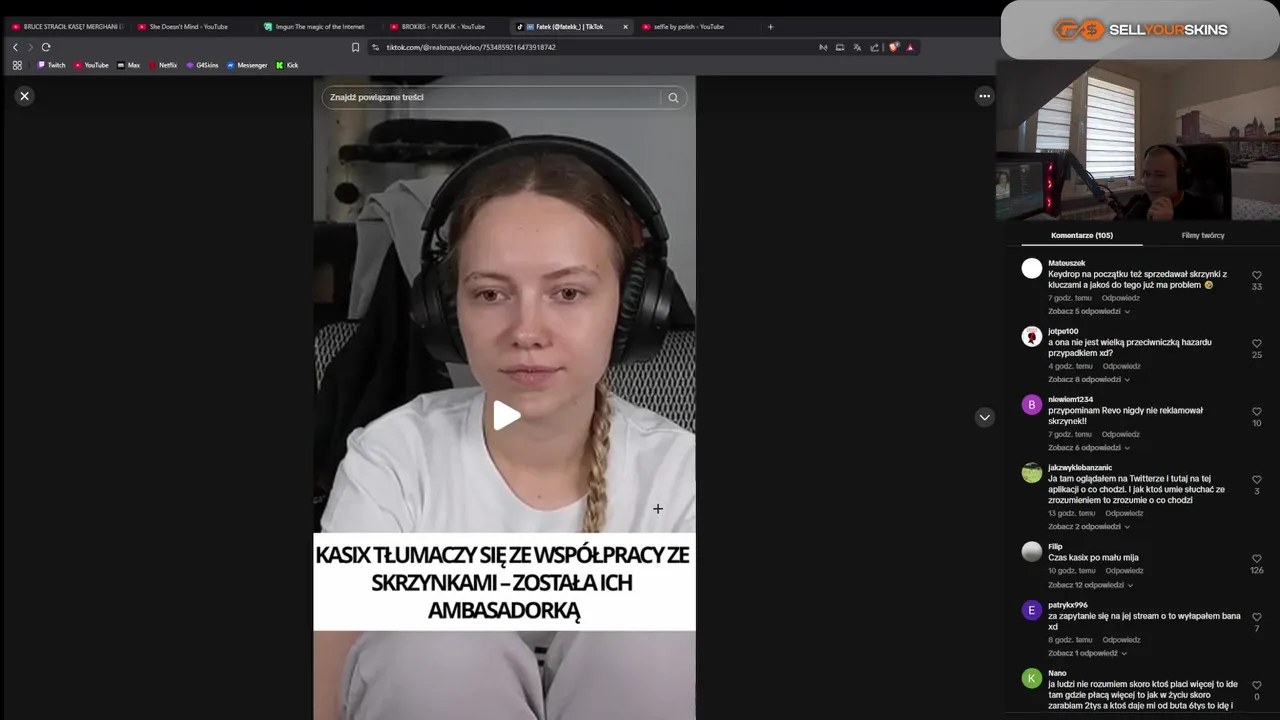Expand 'Zobacz 2 odpowiedzi' under jakzwyklebanzanic
Image resolution: width=1280 pixels, height=720 pixels.
tap(1089, 526)
